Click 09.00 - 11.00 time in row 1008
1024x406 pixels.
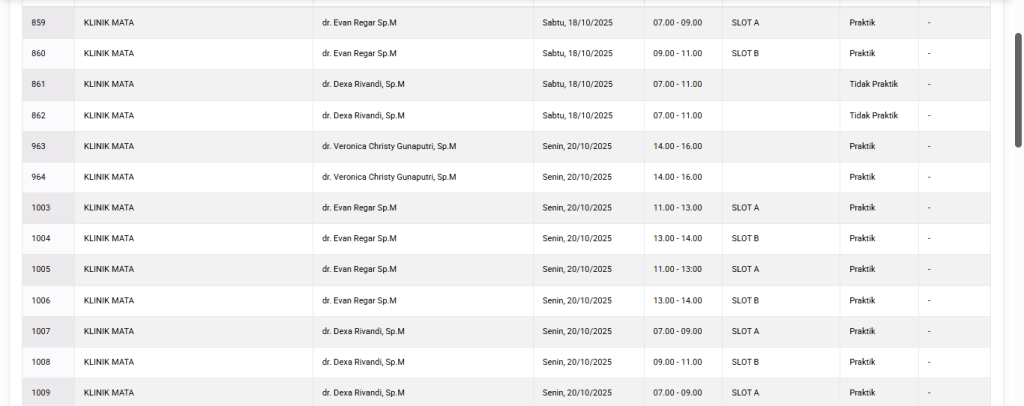pyautogui.click(x=677, y=363)
